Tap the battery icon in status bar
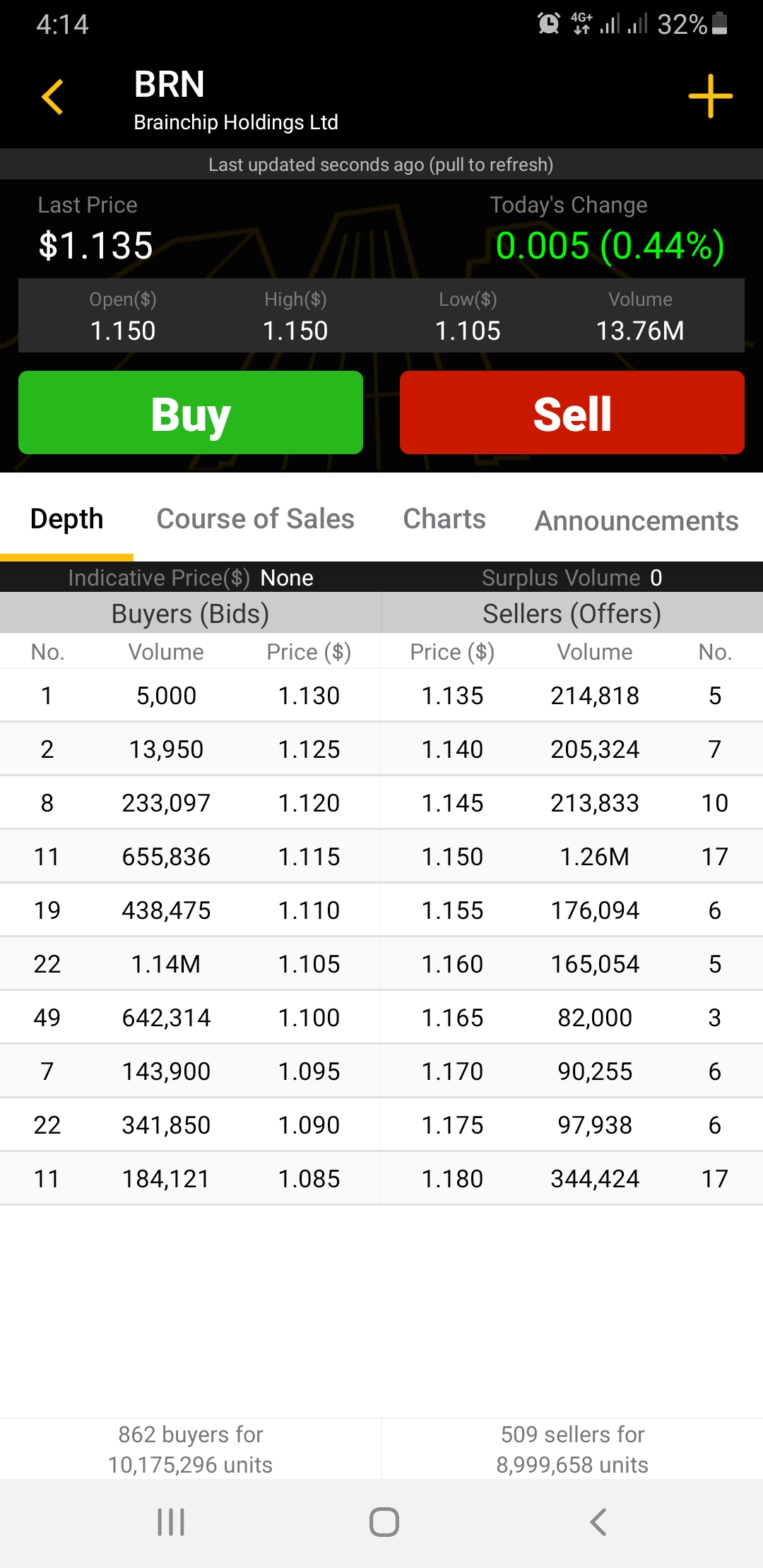The width and height of the screenshot is (763, 1568). [x=720, y=23]
